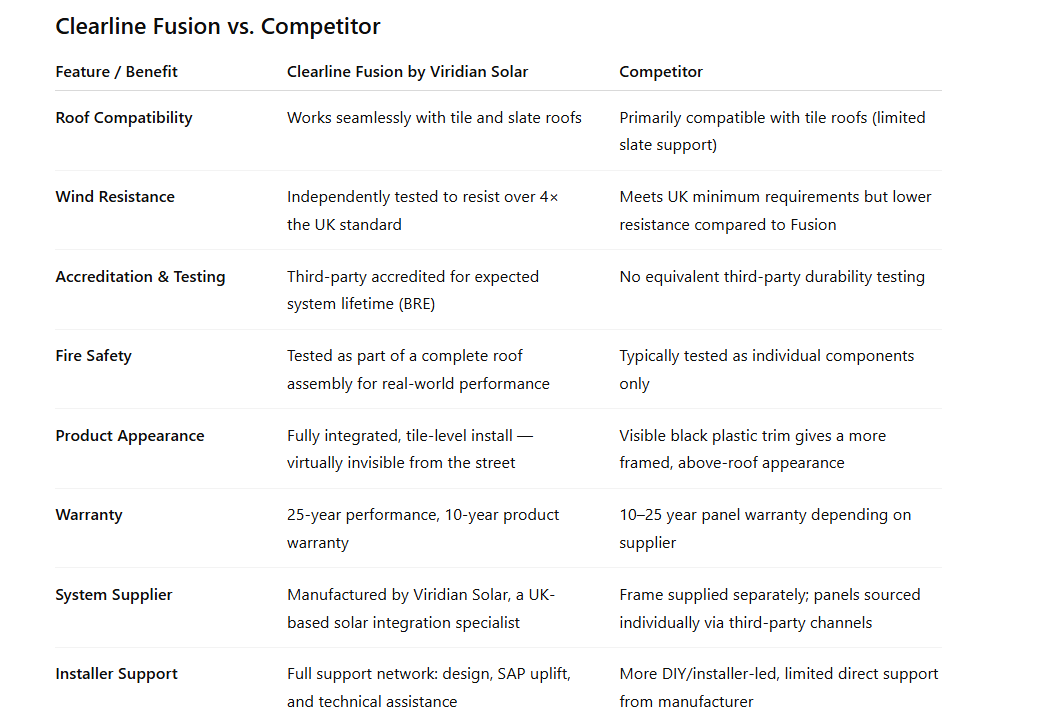Select the 'System Supplier' row label
This screenshot has width=1051, height=722.
(113, 595)
